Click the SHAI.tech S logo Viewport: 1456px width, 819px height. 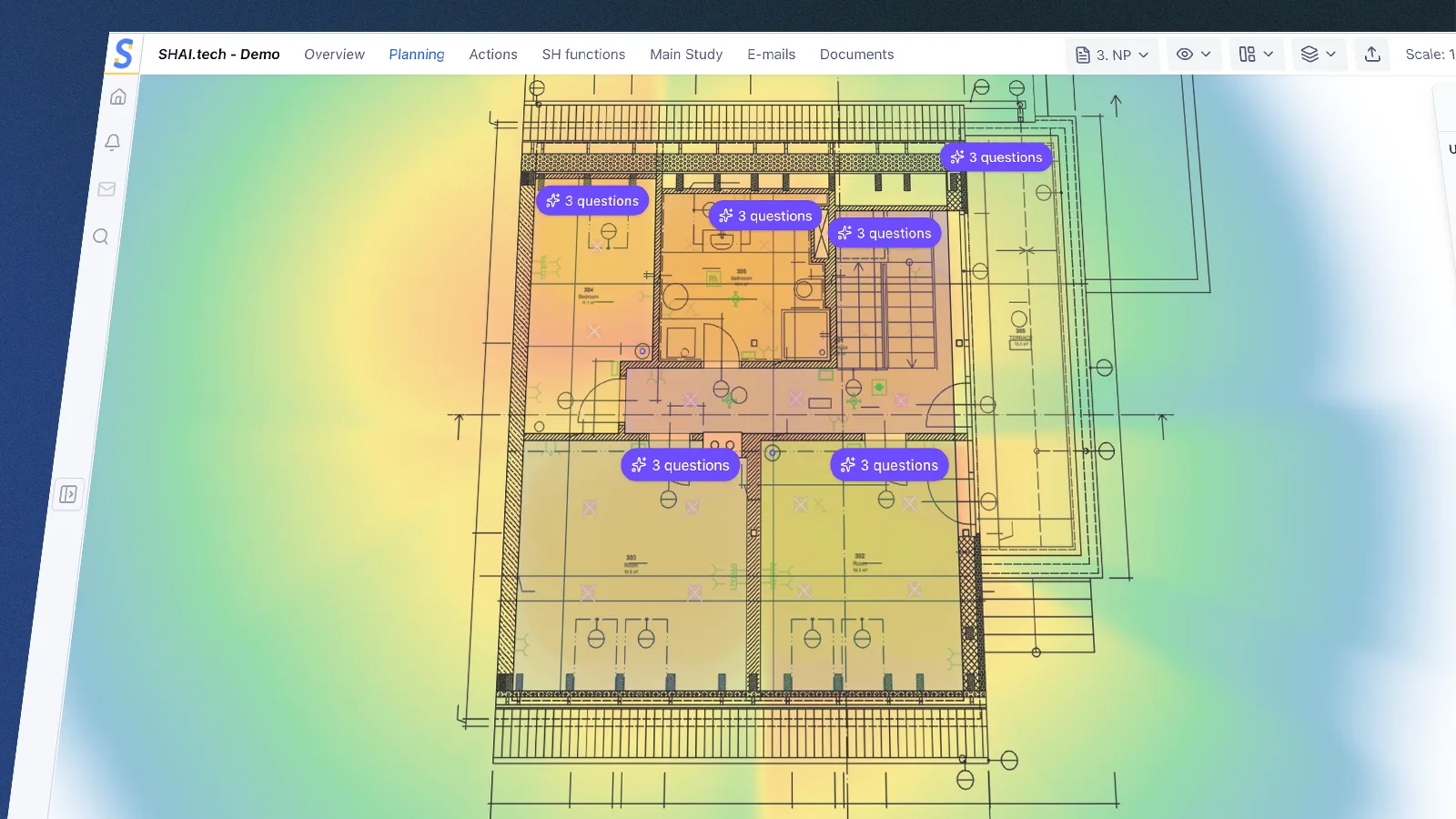pyautogui.click(x=124, y=54)
